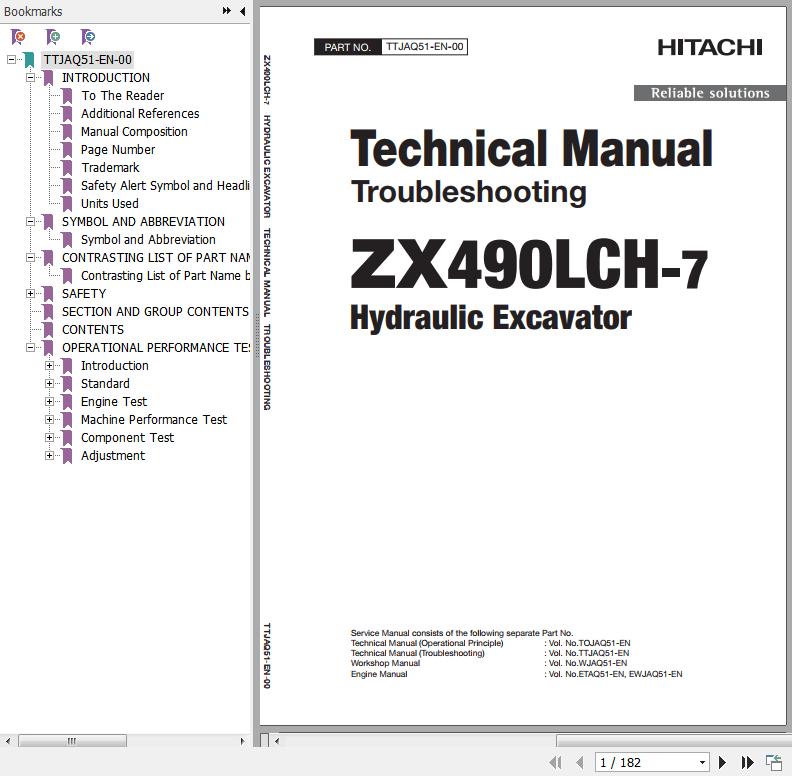This screenshot has height=776, width=792.
Task: Expand the Standard bookmark
Action: 49,383
